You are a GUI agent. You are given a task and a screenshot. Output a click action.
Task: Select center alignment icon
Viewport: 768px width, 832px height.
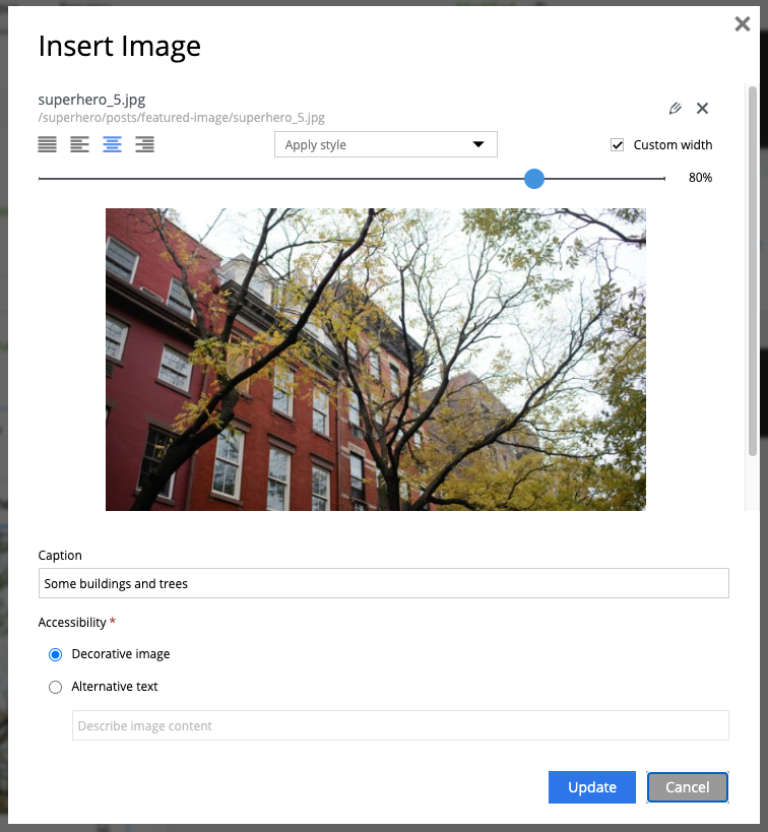point(112,144)
